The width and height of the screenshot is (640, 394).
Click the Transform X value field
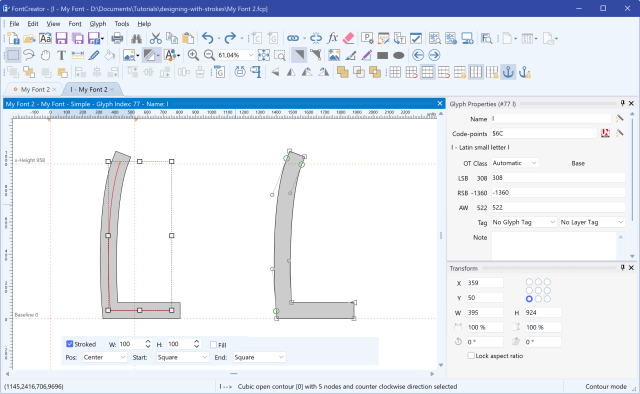484,283
